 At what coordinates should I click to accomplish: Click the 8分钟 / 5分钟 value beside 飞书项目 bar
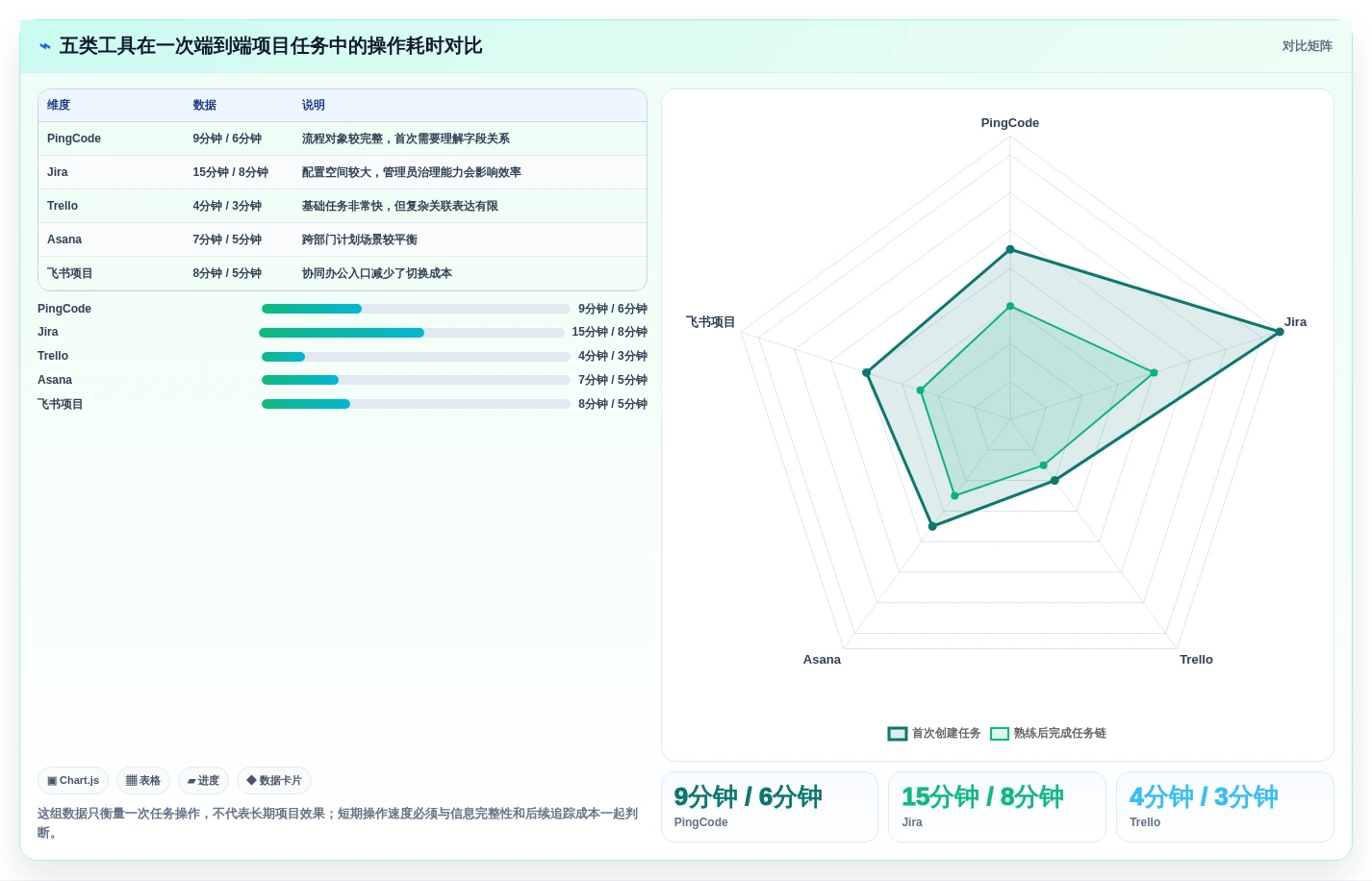(613, 404)
